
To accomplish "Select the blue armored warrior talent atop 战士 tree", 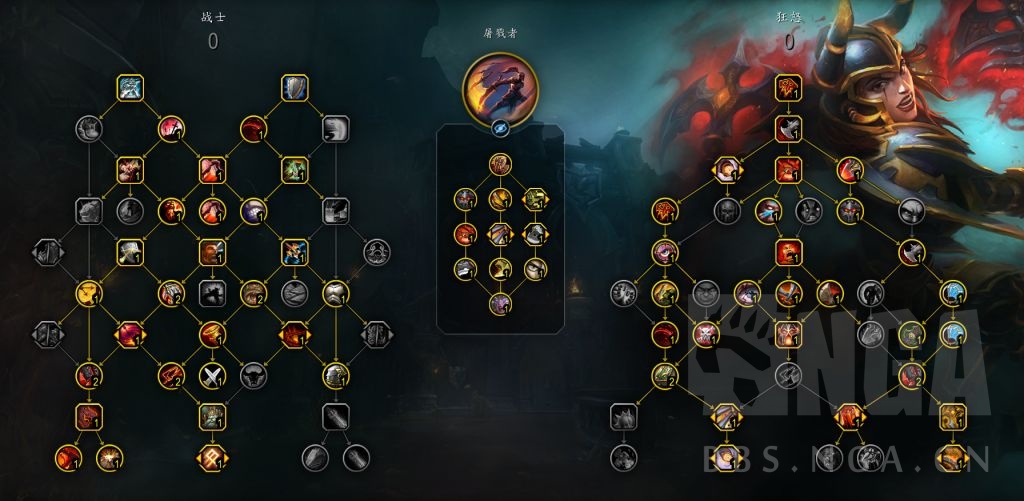I will (130, 88).
